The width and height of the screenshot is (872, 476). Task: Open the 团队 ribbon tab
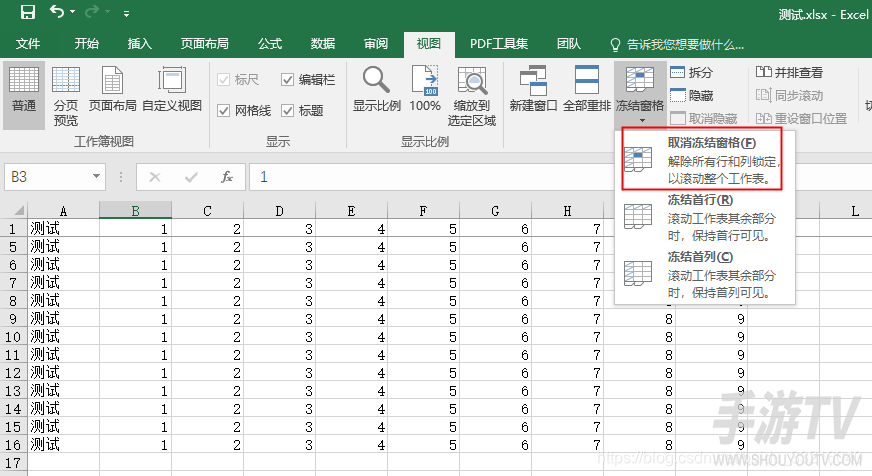[569, 44]
